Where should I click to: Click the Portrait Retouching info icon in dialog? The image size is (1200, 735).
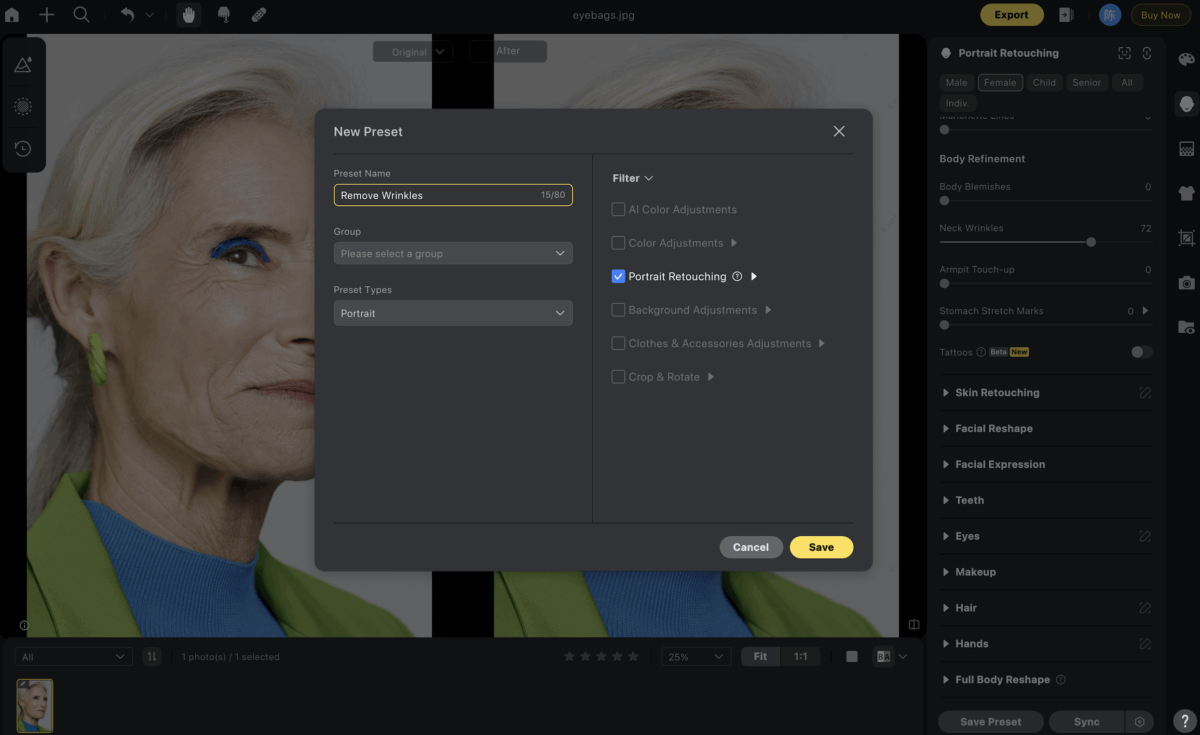tap(737, 277)
